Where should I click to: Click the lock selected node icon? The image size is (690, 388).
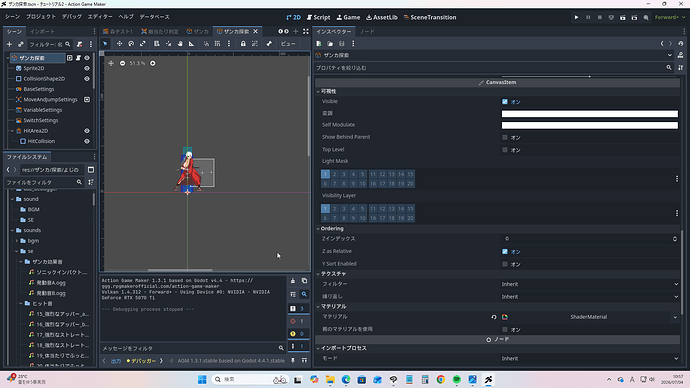click(243, 44)
